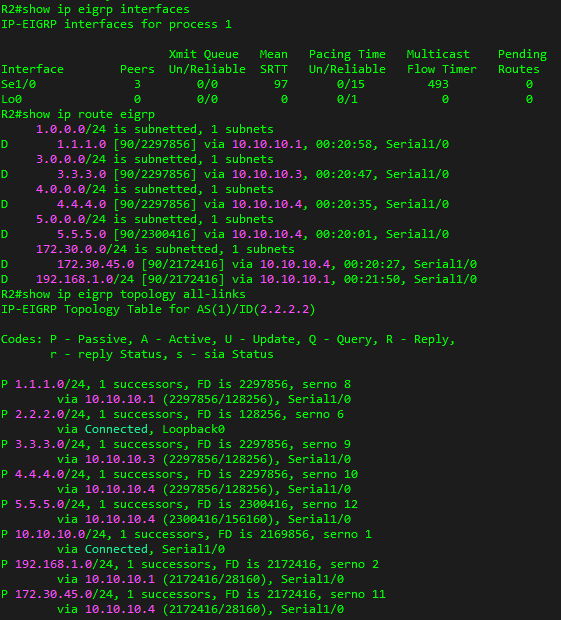
Task: Click the 'Mean' header word
Action: click(x=274, y=54)
